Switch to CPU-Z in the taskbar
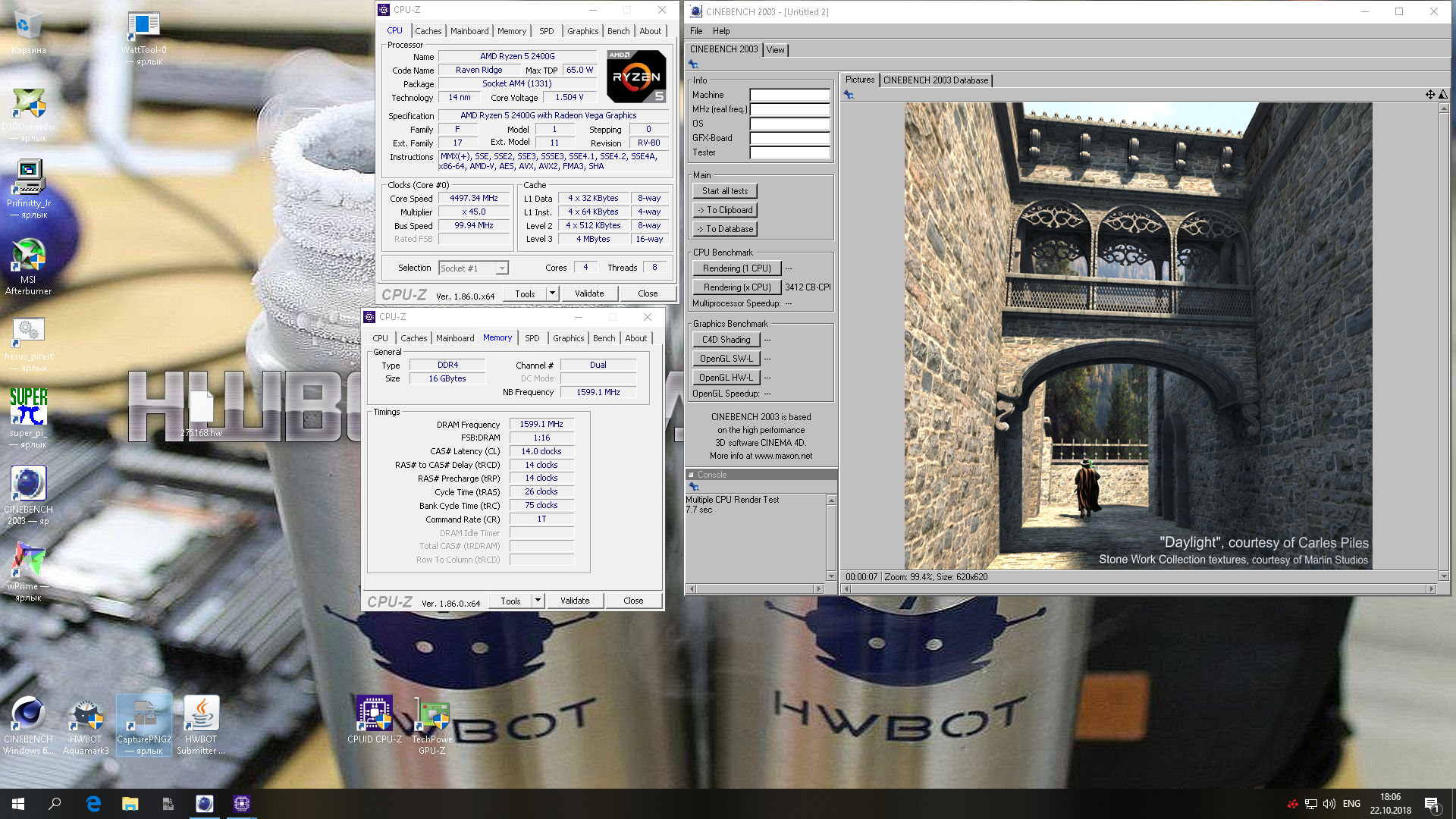This screenshot has width=1456, height=819. (242, 804)
